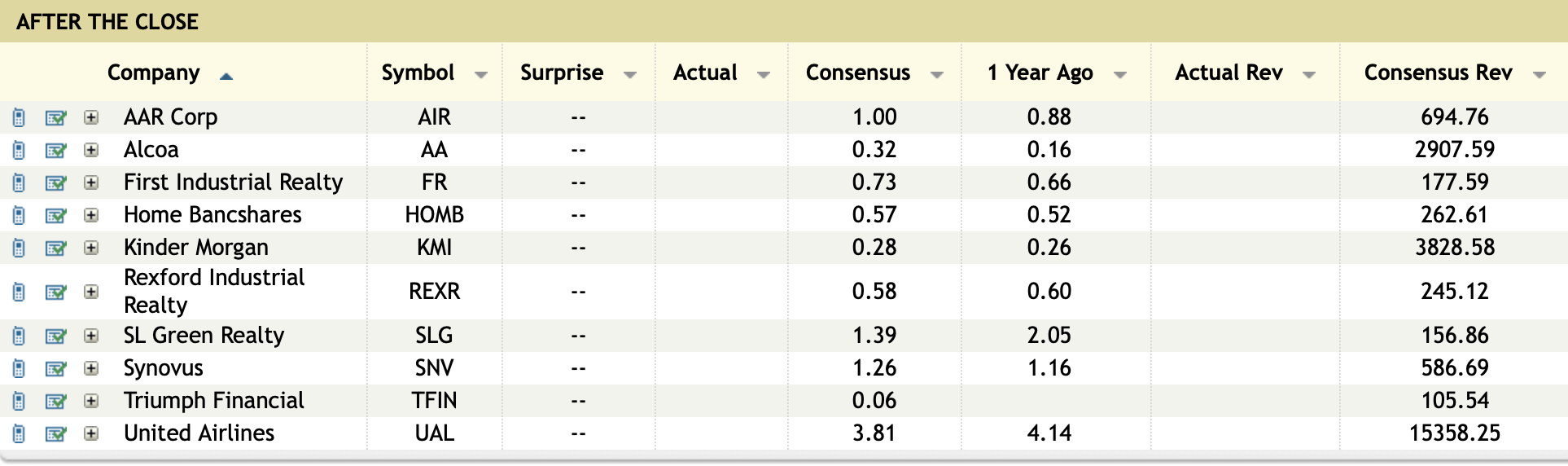1568x466 pixels.
Task: Open the Kinder Morgan company name
Action: [x=195, y=248]
